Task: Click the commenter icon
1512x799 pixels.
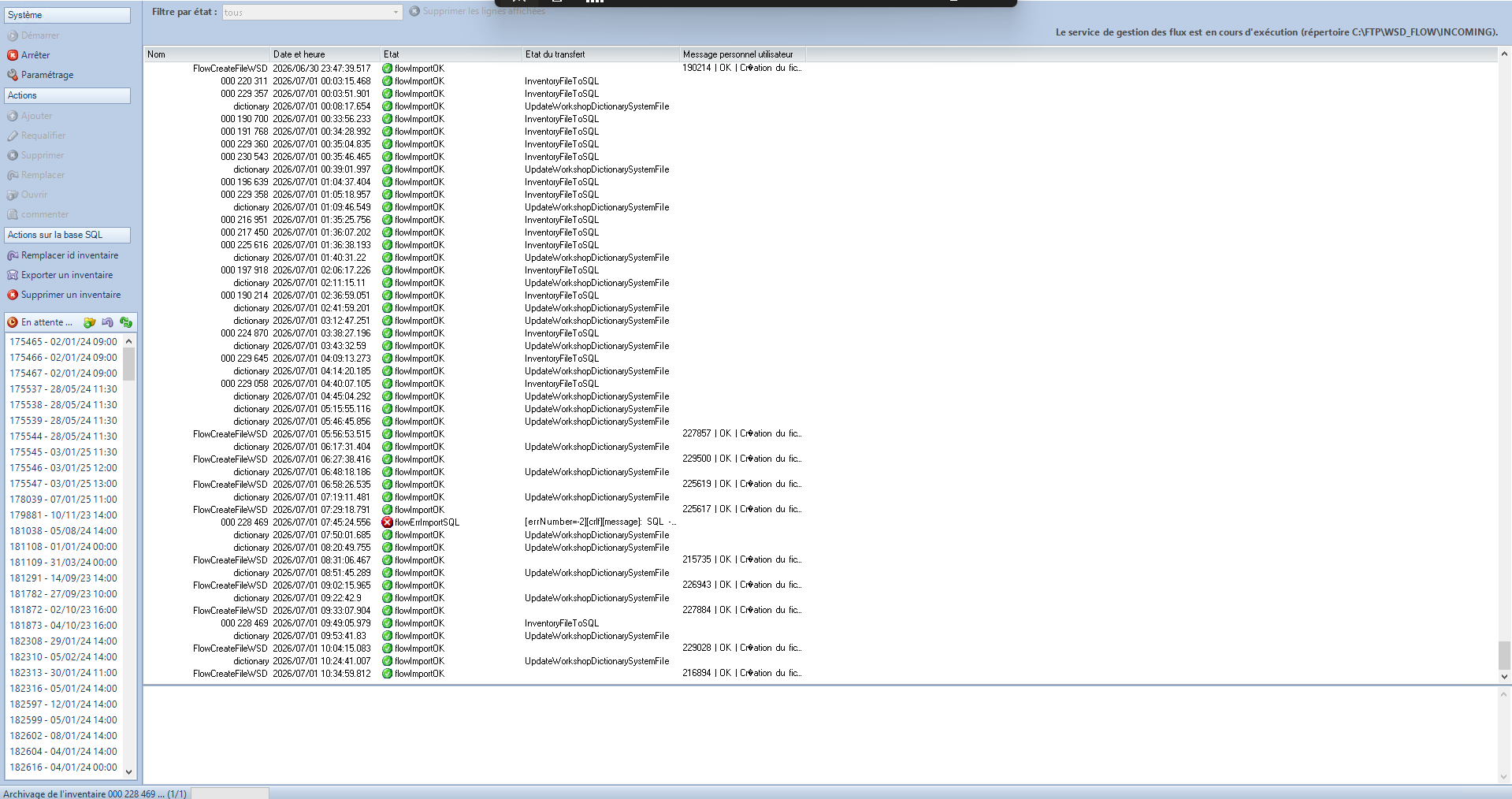Action: tap(13, 214)
